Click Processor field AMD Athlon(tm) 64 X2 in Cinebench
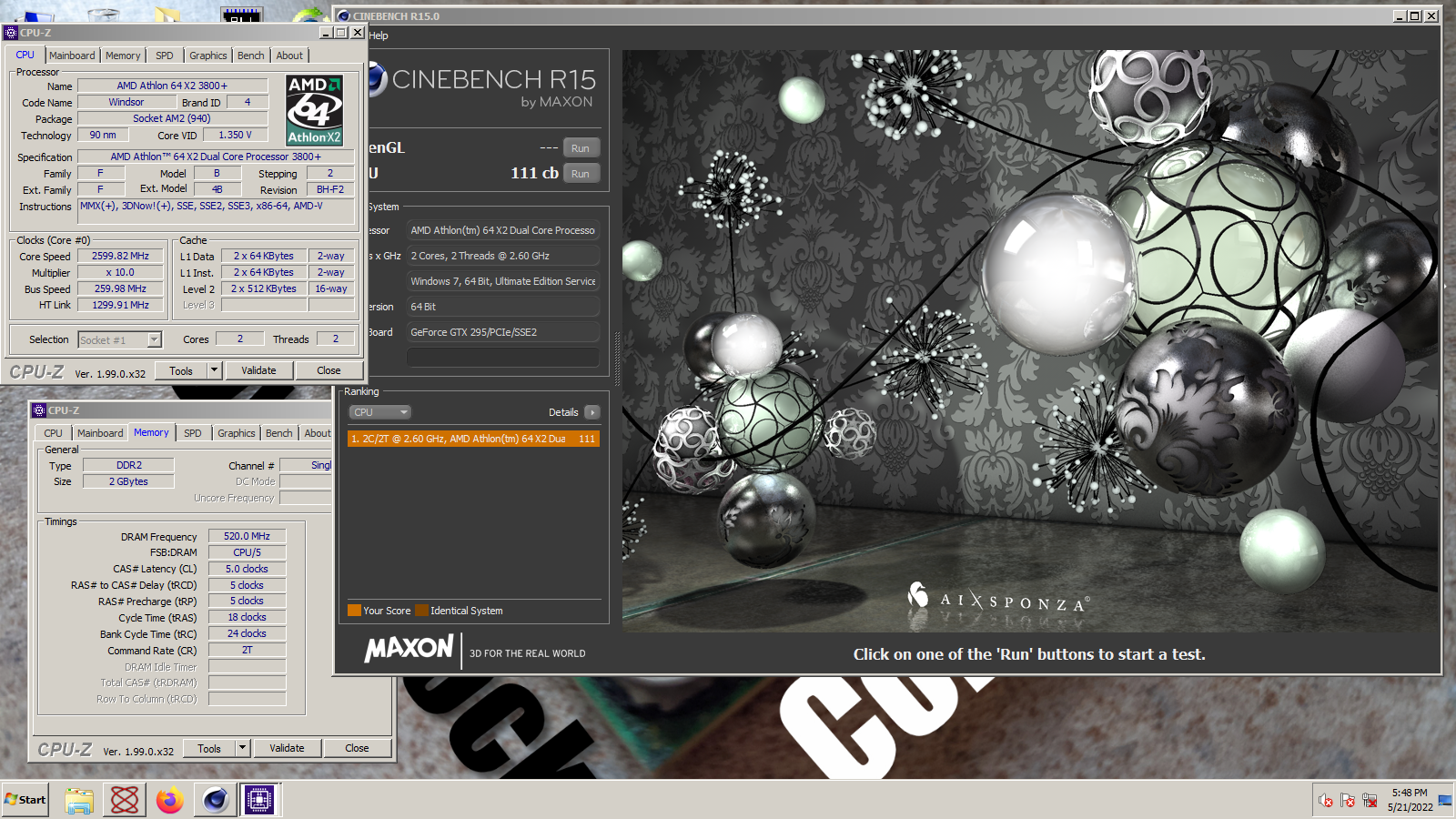The image size is (1456, 819). click(x=502, y=230)
